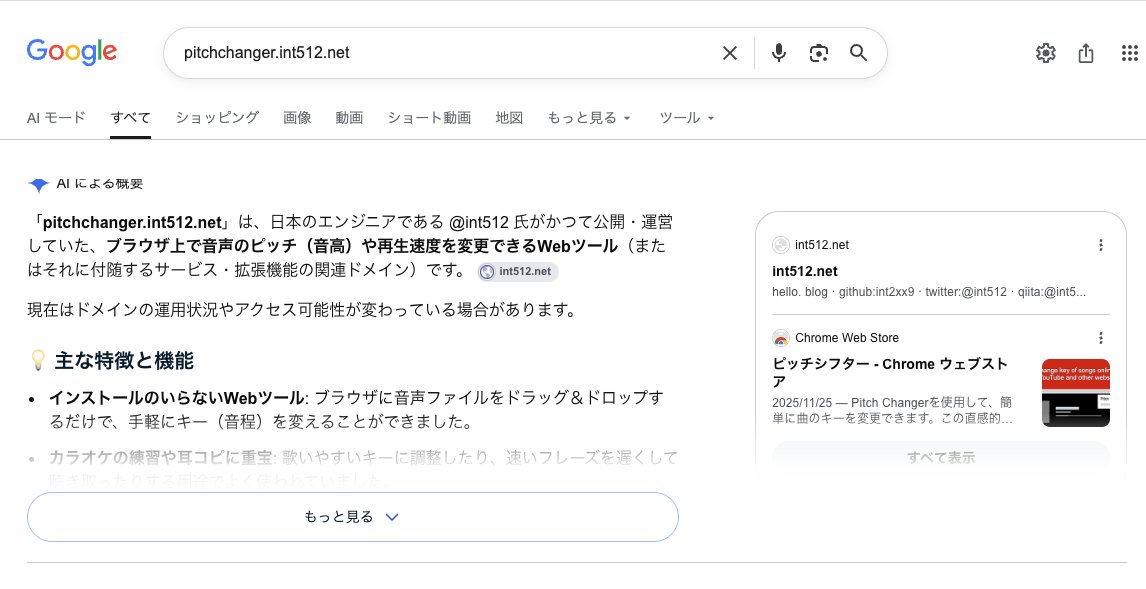Open settings gear icon
This screenshot has height=589, width=1146.
(x=1046, y=53)
